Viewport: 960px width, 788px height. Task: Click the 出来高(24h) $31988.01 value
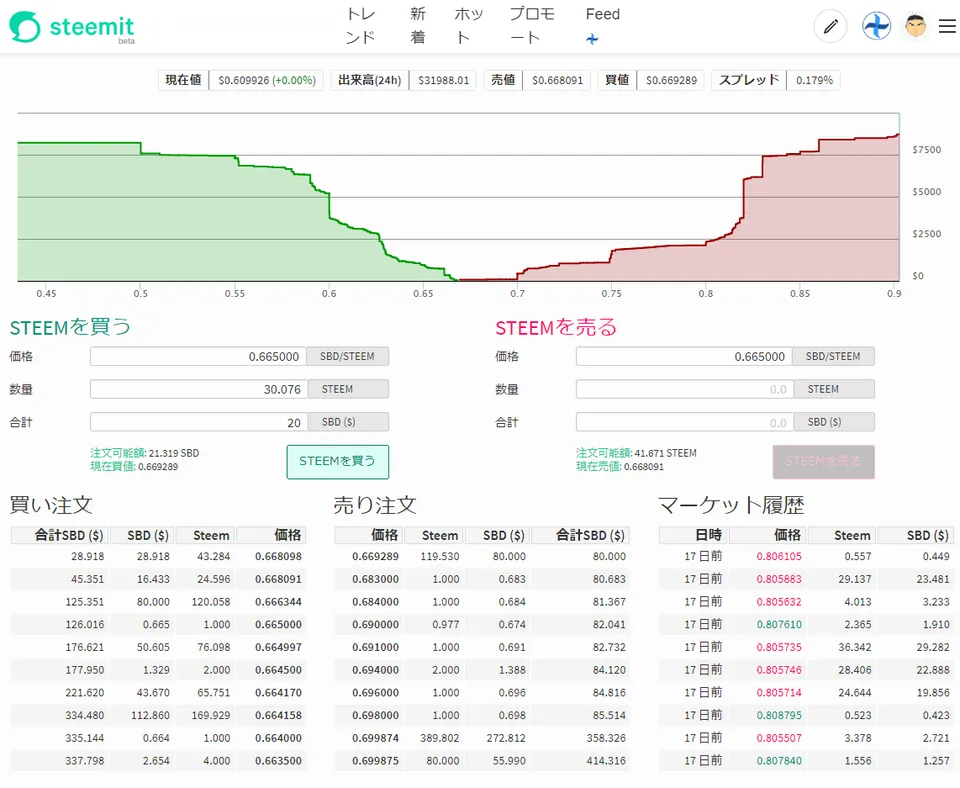(x=443, y=80)
